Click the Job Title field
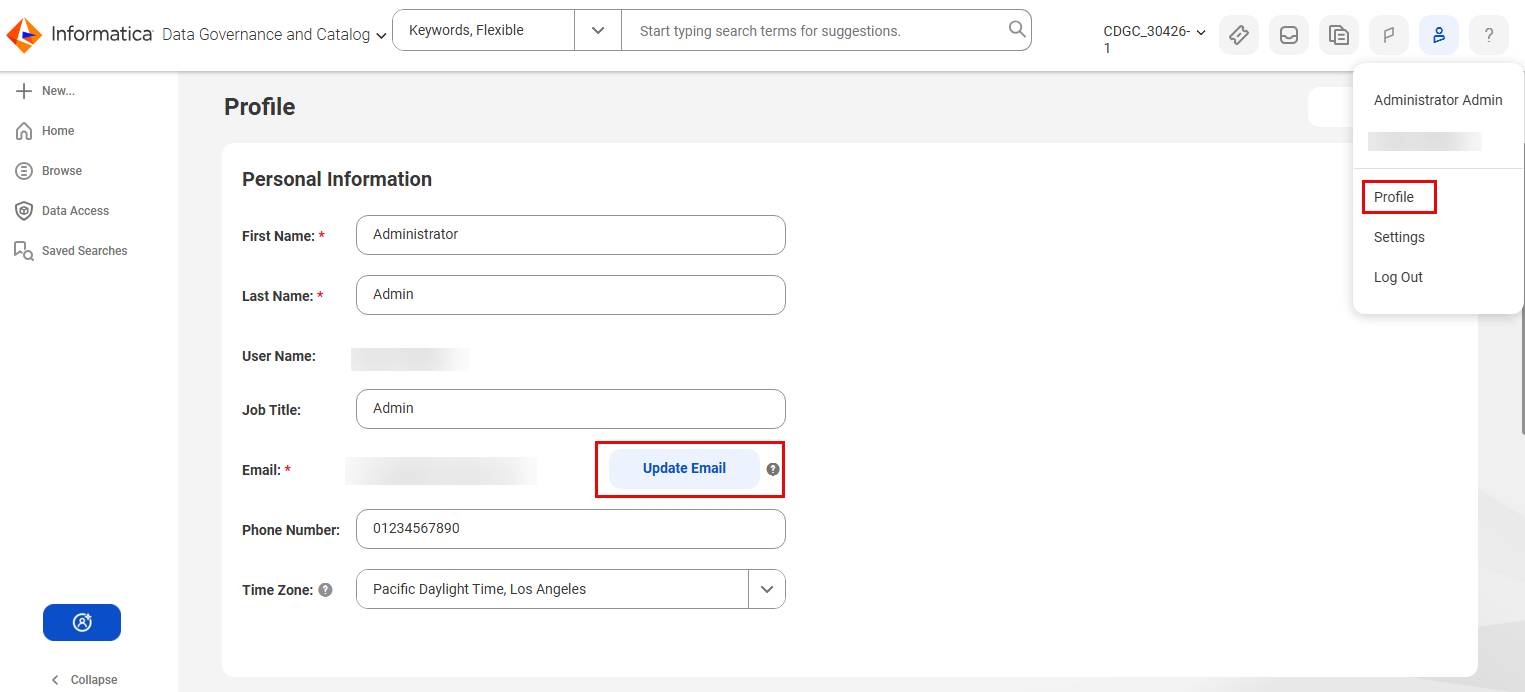This screenshot has width=1525, height=692. point(571,409)
